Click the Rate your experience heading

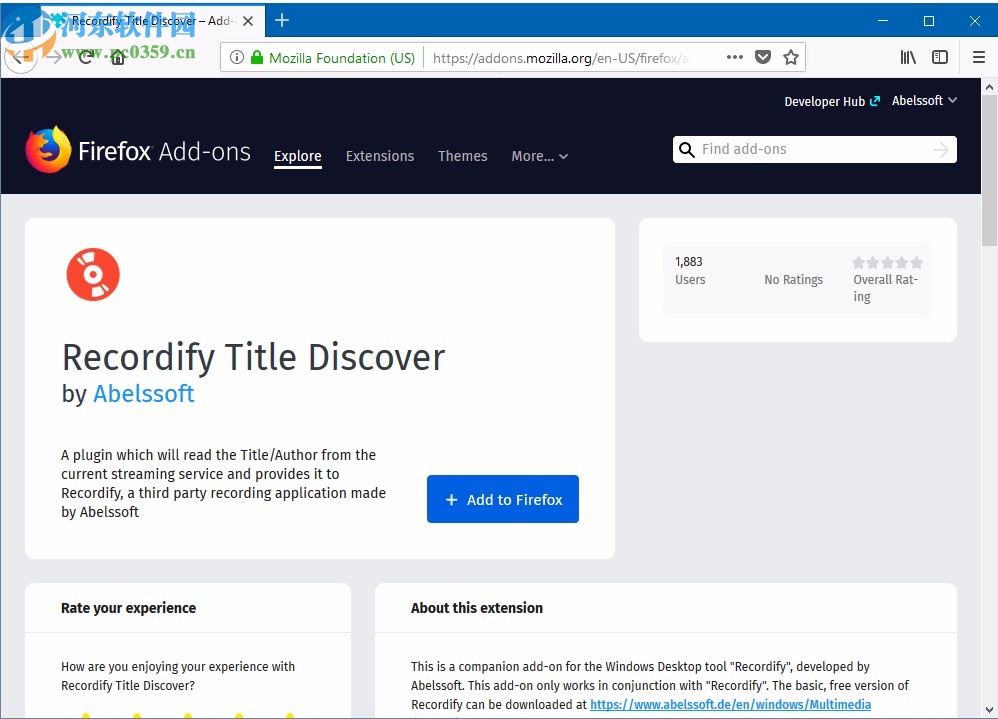(129, 608)
